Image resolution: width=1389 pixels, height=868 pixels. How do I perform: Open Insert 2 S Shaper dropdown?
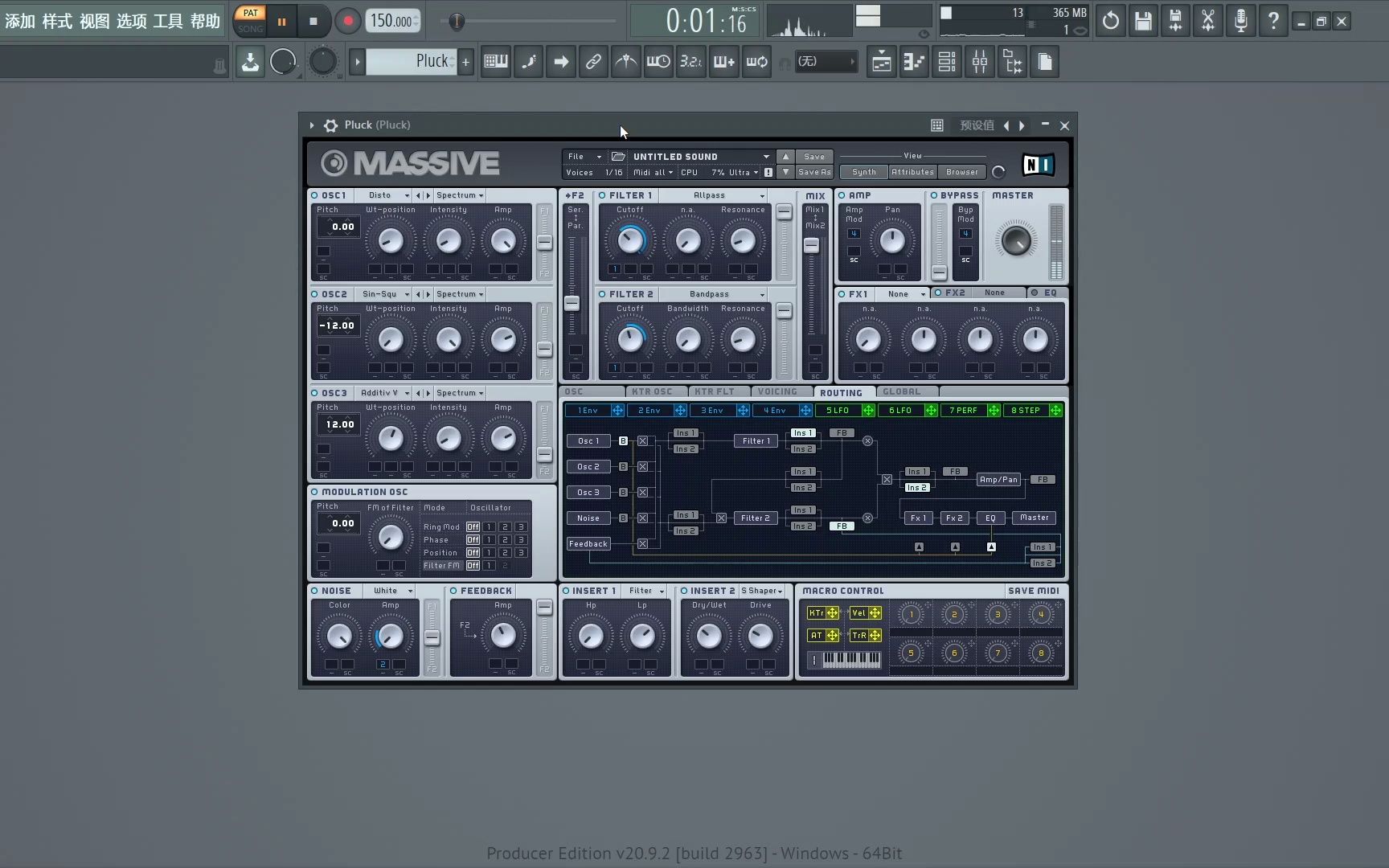[762, 591]
